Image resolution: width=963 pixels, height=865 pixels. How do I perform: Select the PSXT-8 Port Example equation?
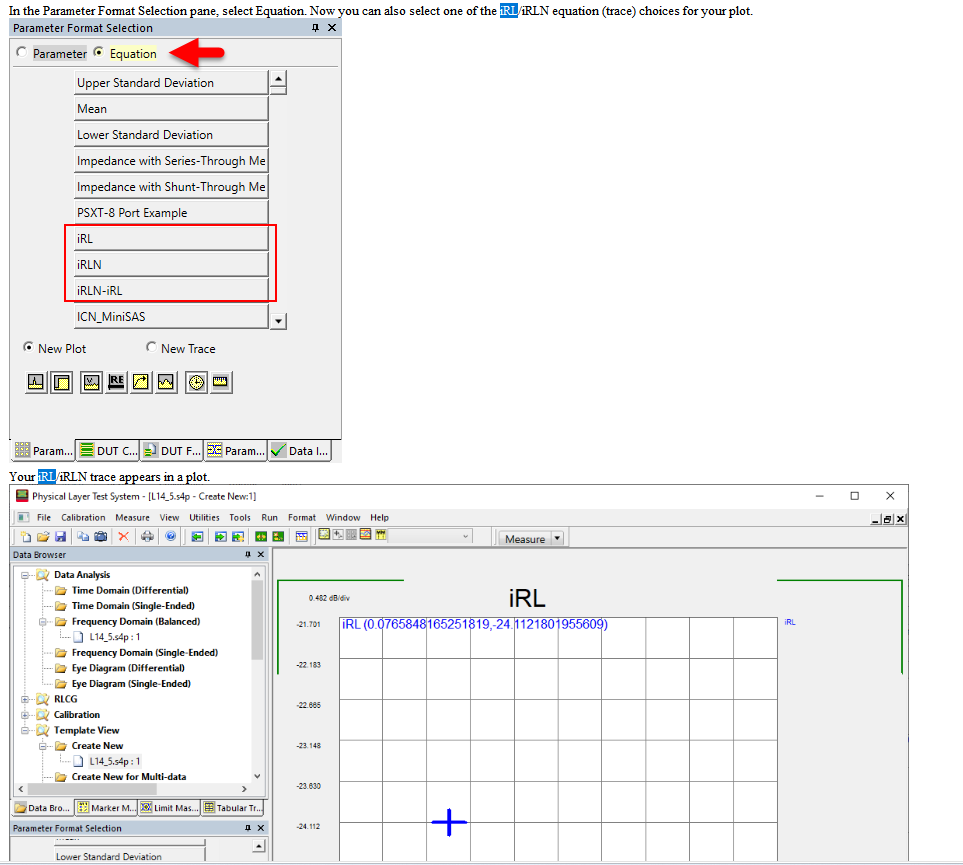tap(171, 212)
